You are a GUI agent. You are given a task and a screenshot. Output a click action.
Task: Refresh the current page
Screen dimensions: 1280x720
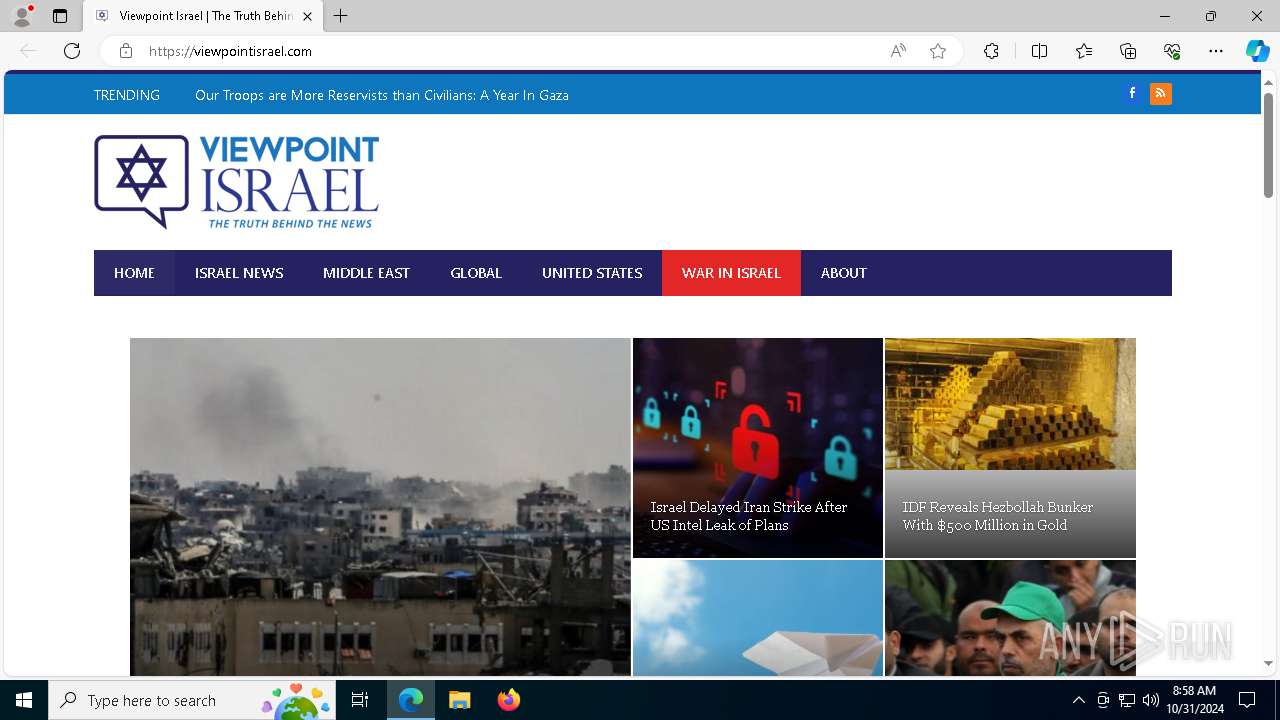click(72, 51)
